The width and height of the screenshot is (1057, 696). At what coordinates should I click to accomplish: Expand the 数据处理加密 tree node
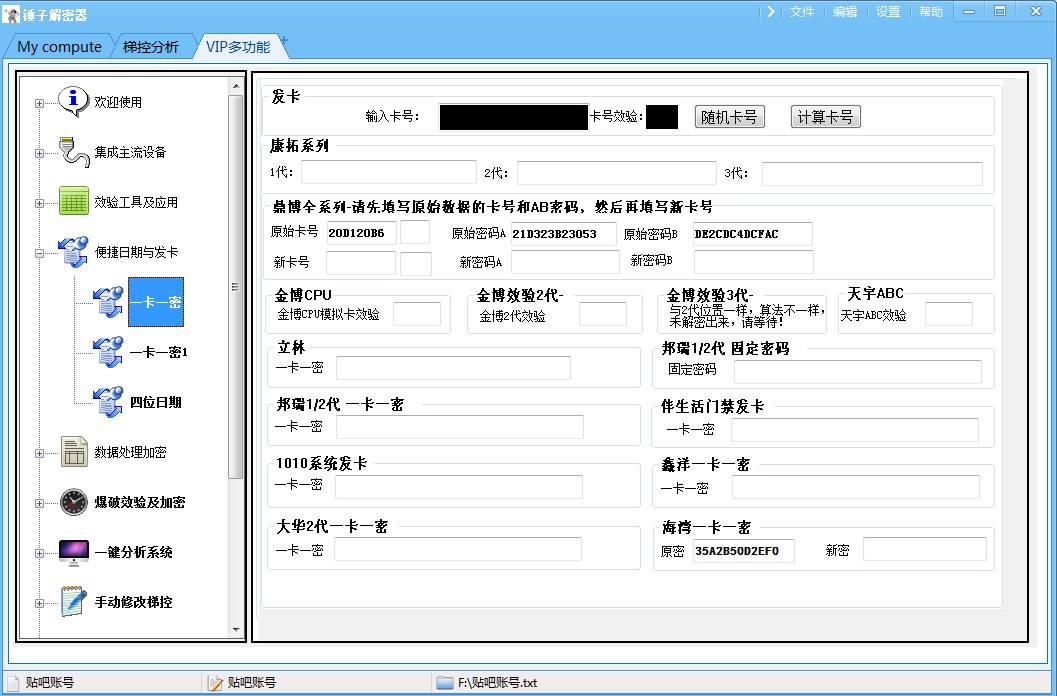39,453
